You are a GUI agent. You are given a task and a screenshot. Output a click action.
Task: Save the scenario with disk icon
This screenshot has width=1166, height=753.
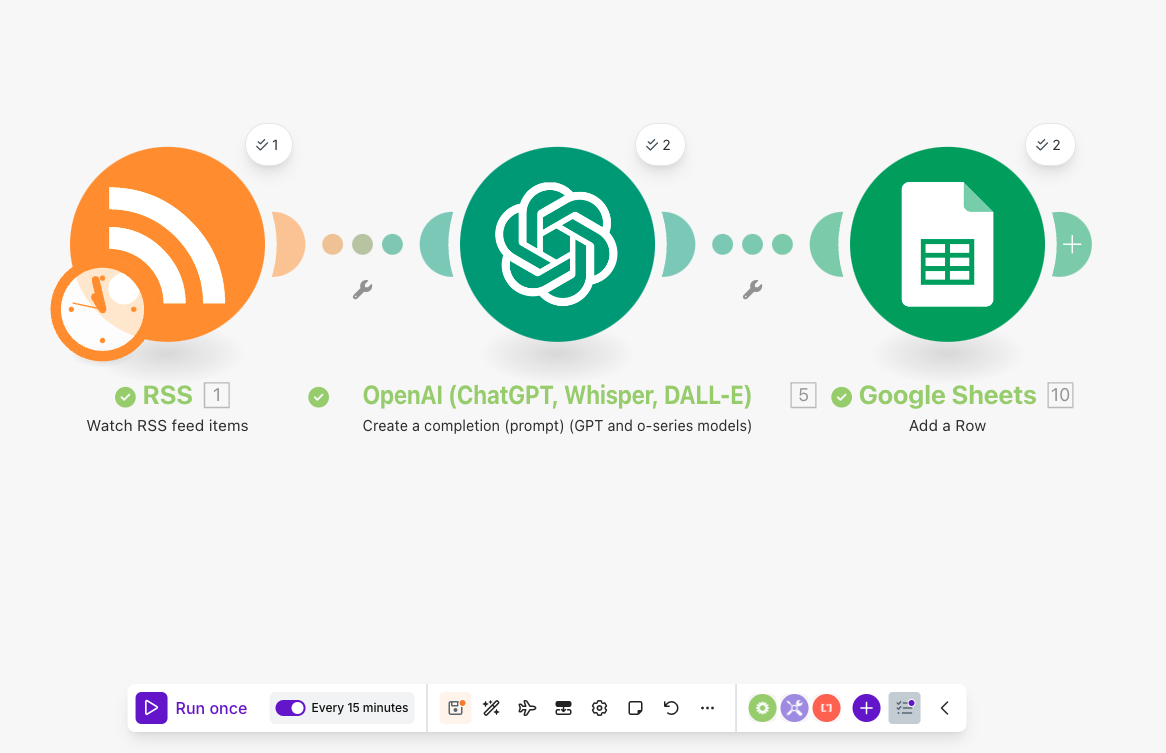[455, 708]
